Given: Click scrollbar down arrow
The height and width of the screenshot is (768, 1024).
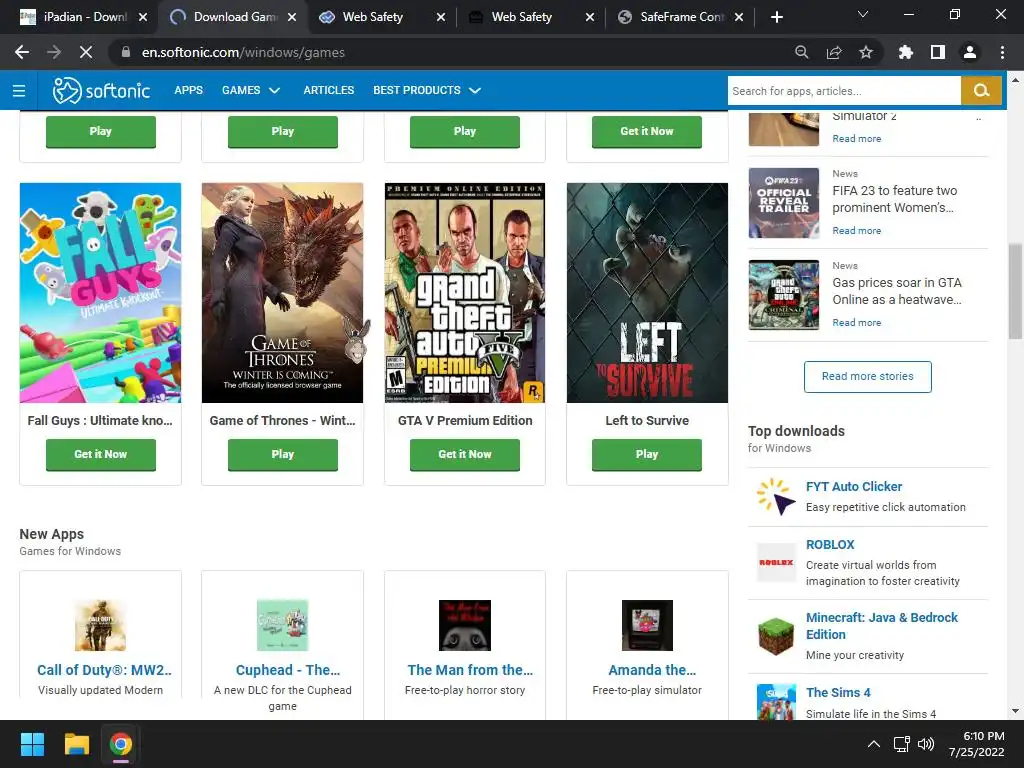Looking at the screenshot, I should (1015, 711).
